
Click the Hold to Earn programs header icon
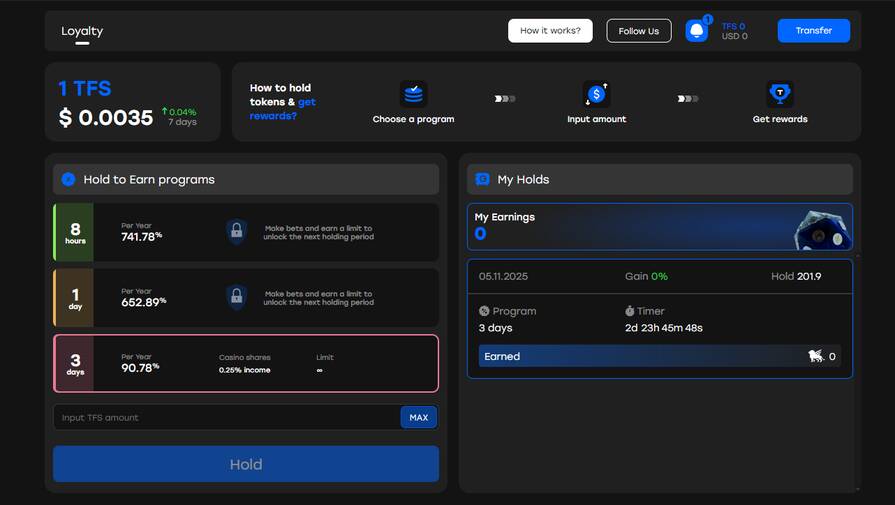(x=68, y=180)
